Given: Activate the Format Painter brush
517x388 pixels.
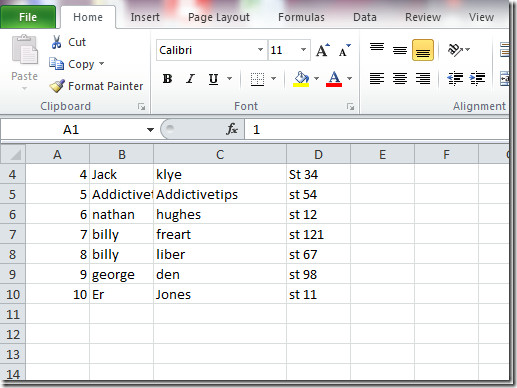Looking at the screenshot, I should [57, 86].
